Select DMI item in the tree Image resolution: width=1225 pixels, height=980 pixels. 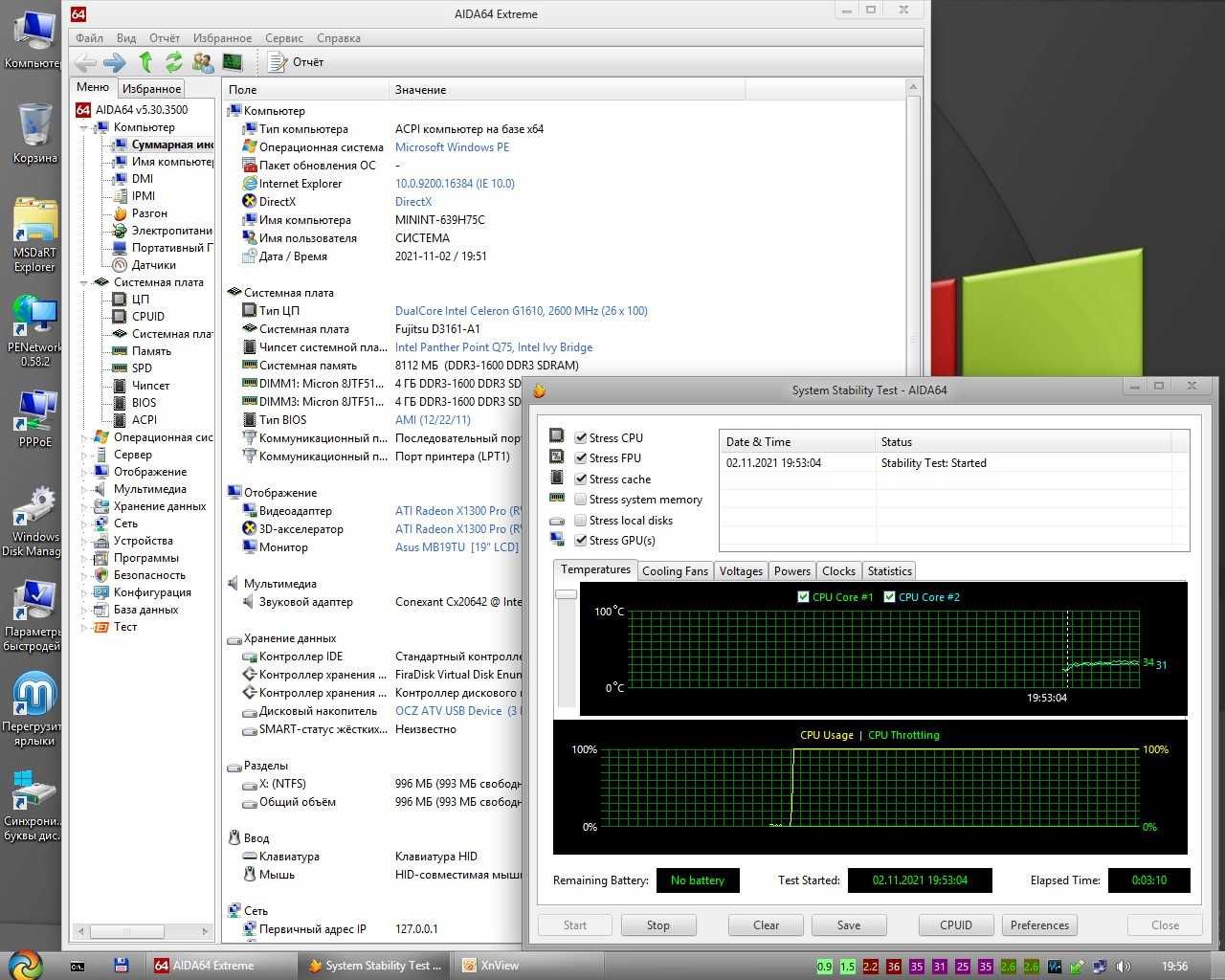tap(133, 179)
